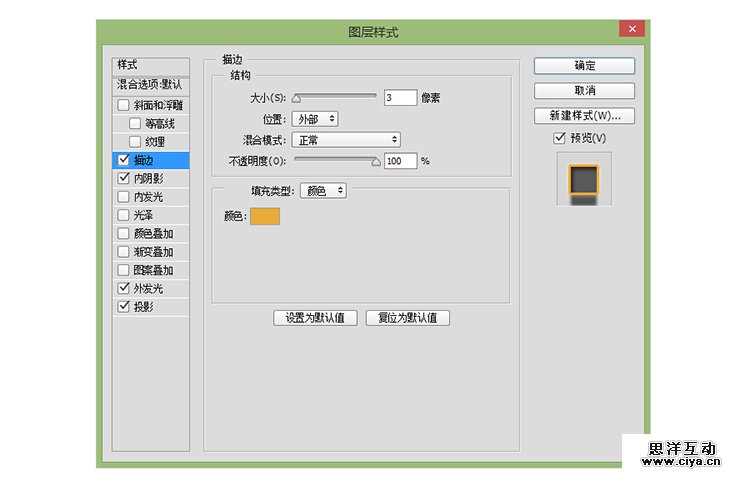The image size is (750, 477).
Task: Enable the 等高线 checkbox
Action: click(136, 124)
